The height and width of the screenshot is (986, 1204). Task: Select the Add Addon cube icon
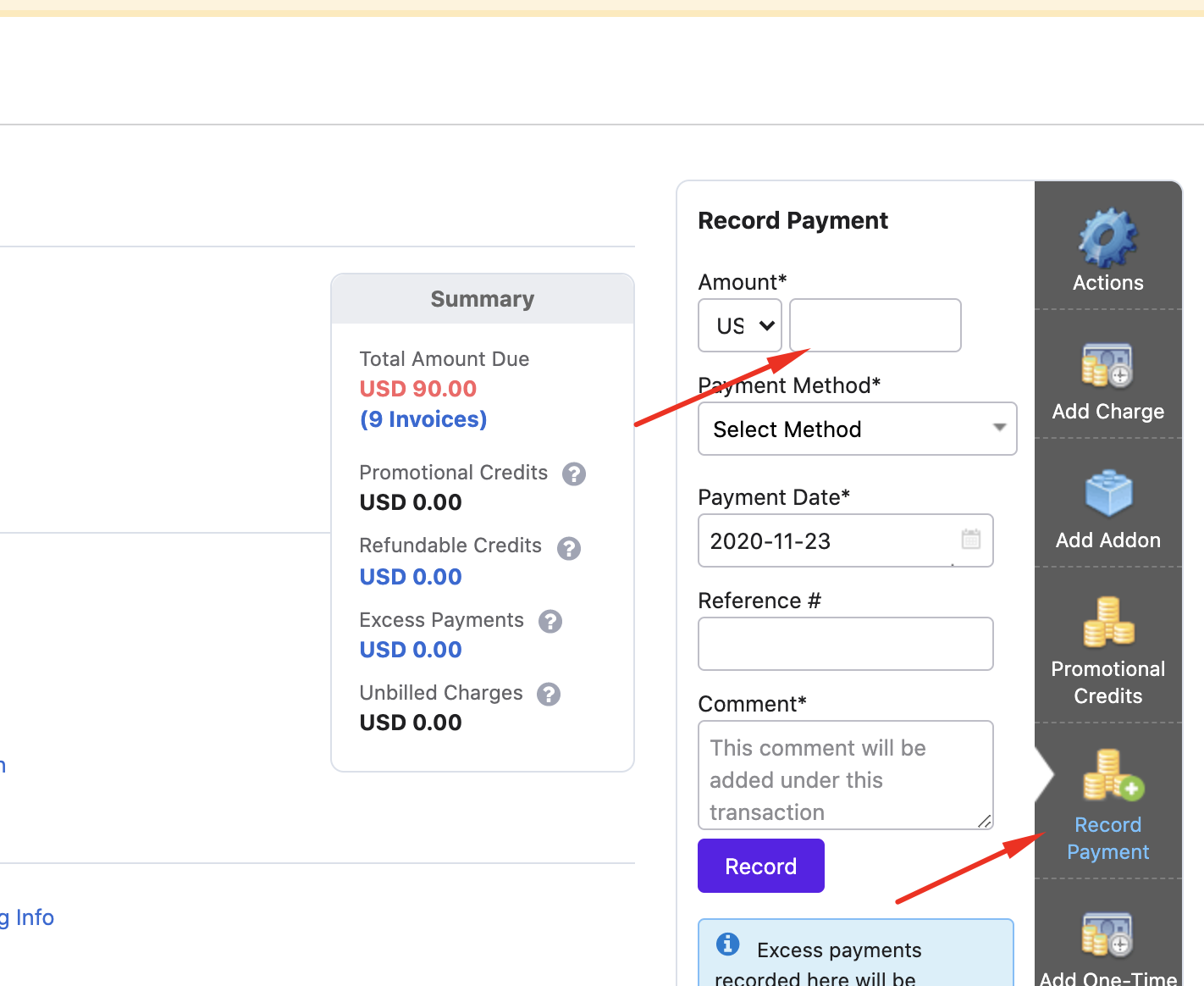click(x=1107, y=494)
